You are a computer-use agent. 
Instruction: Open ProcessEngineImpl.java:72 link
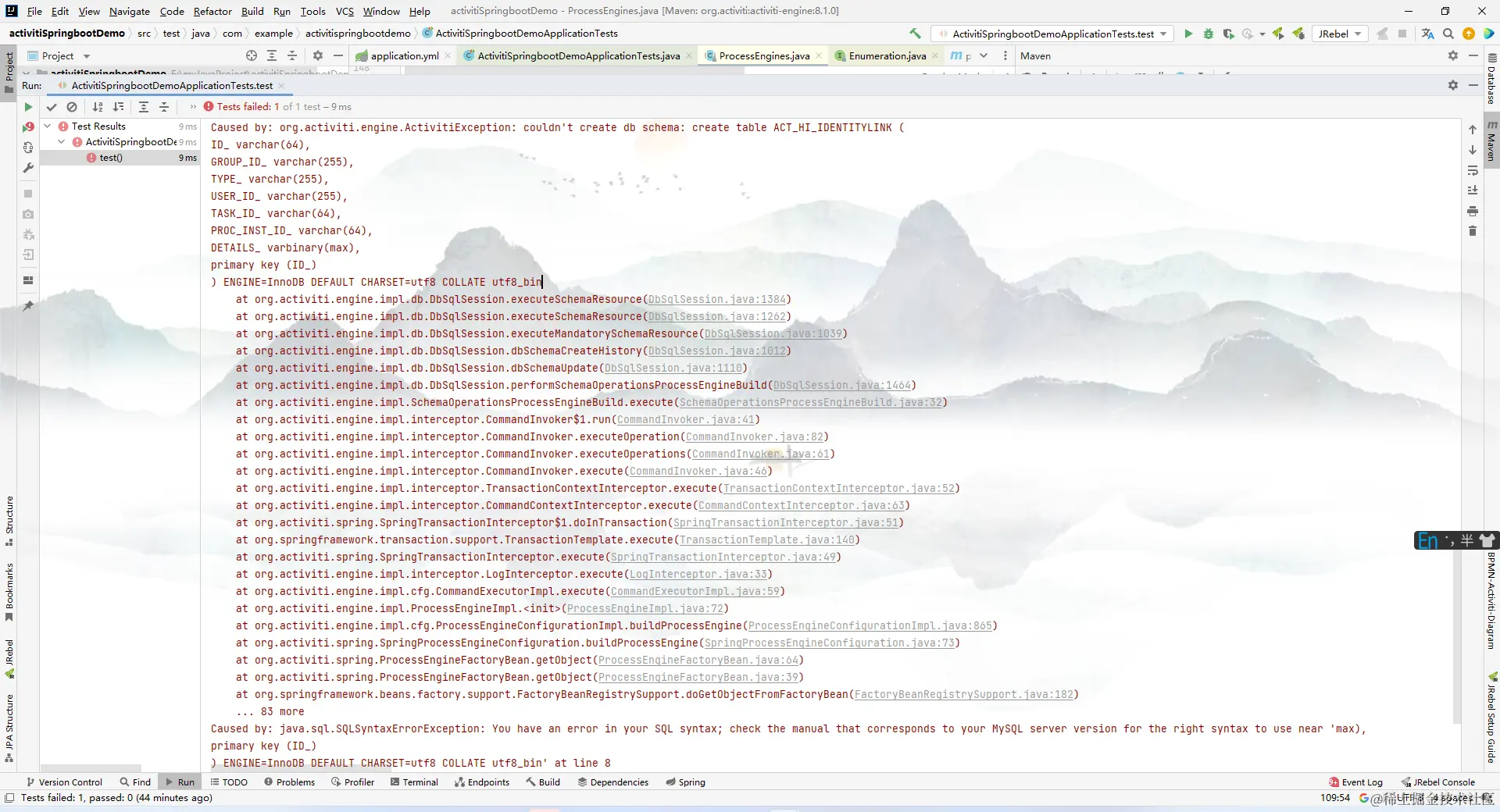(x=645, y=609)
